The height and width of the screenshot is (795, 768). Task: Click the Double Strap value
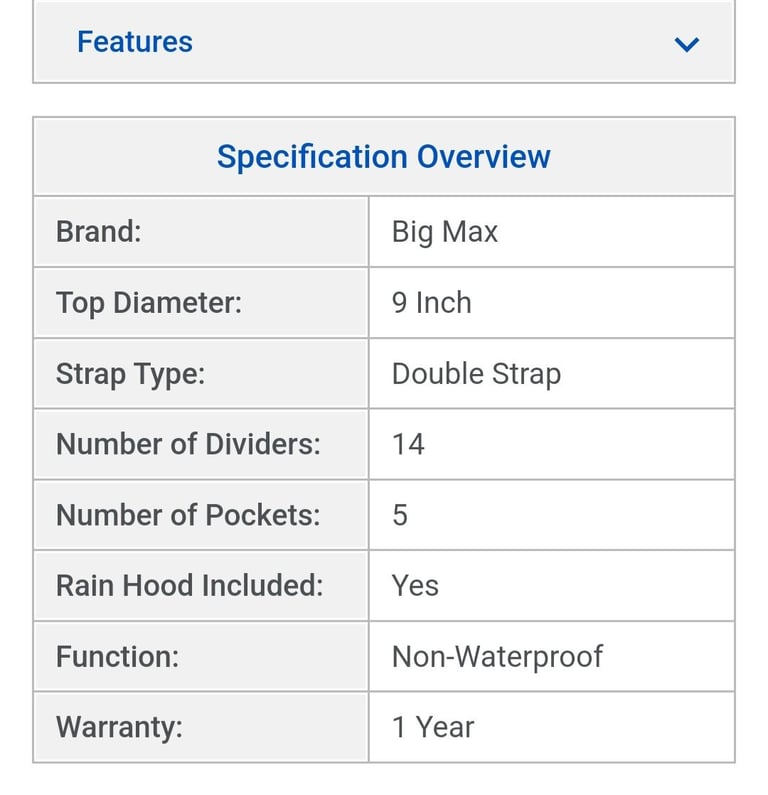click(477, 374)
